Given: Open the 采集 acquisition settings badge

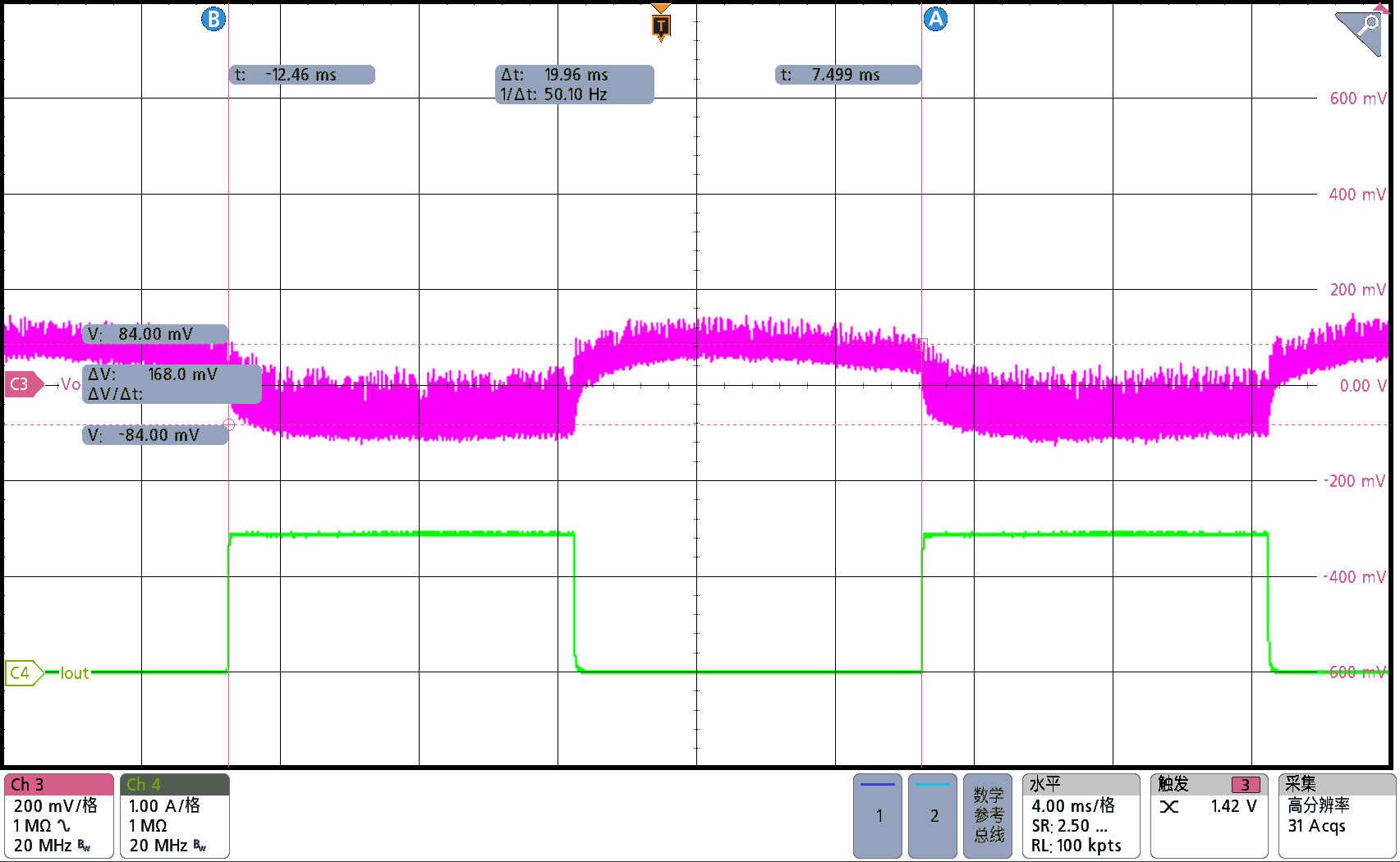Looking at the screenshot, I should pyautogui.click(x=1337, y=815).
